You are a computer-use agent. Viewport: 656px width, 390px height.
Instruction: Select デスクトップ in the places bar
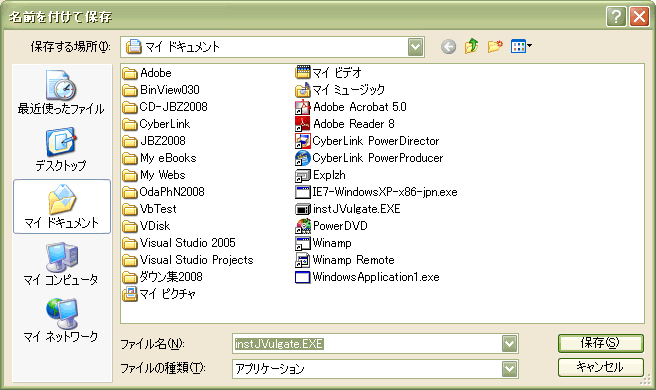pyautogui.click(x=61, y=149)
